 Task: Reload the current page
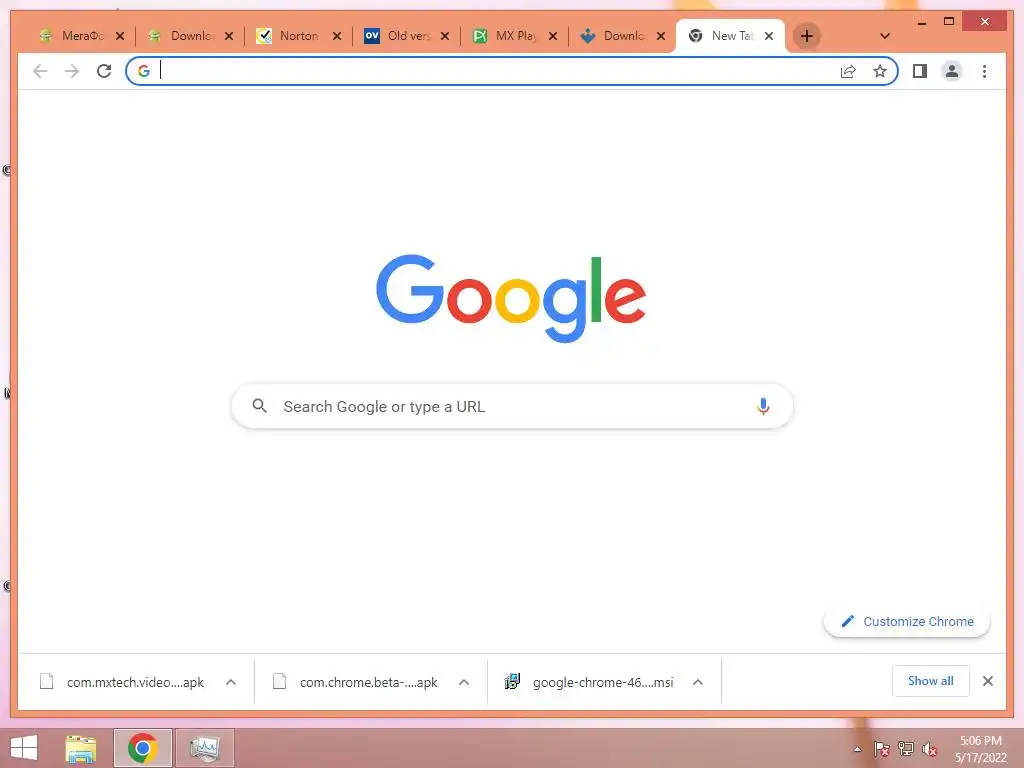point(104,71)
